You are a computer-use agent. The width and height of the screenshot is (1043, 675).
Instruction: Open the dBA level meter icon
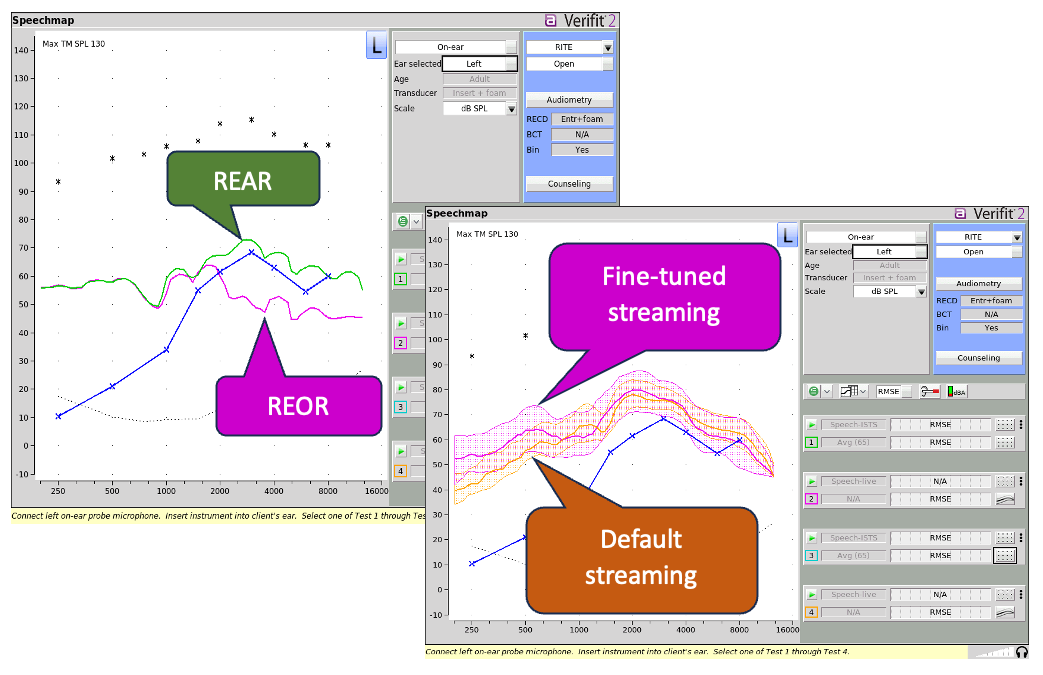coord(956,391)
